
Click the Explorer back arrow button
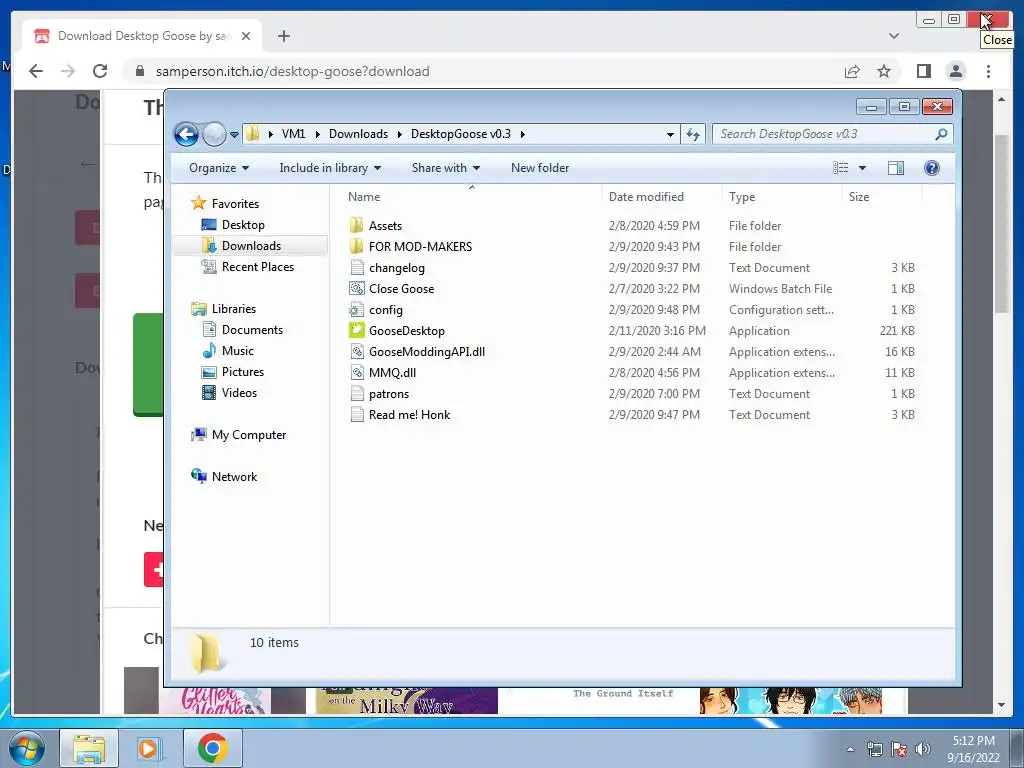pyautogui.click(x=186, y=135)
